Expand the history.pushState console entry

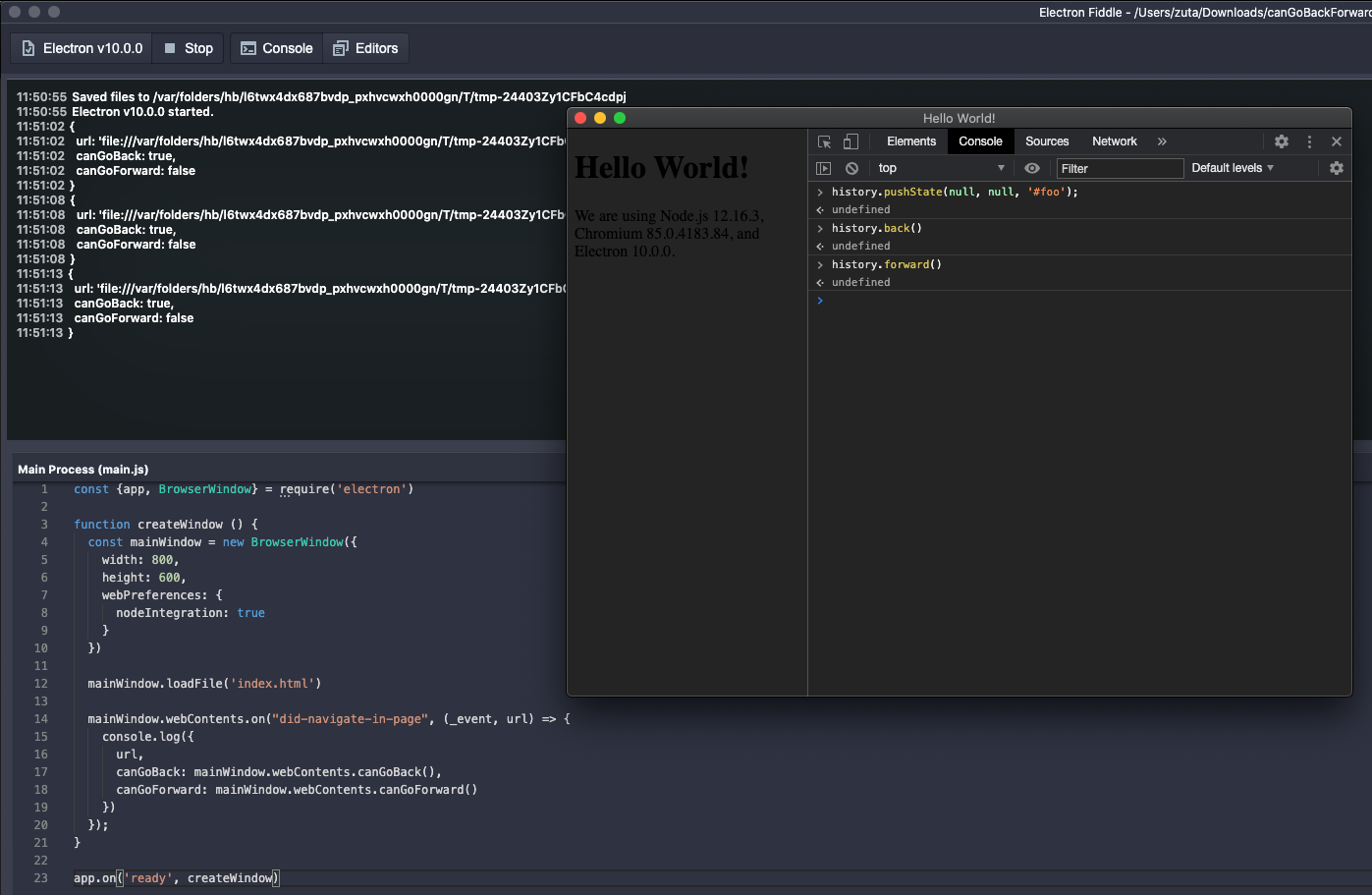(x=821, y=192)
